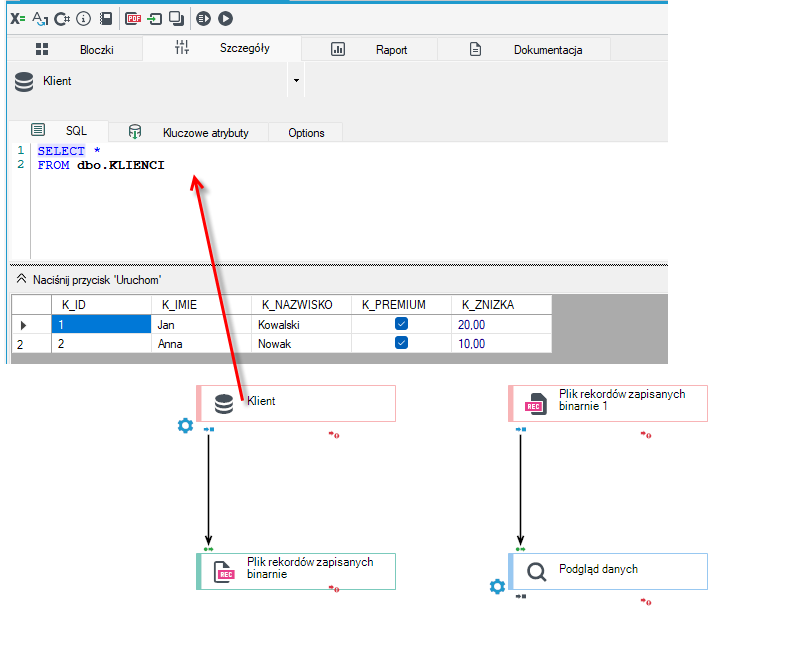Click the Run play toolbar button
Screen dimensions: 799x660
225,19
